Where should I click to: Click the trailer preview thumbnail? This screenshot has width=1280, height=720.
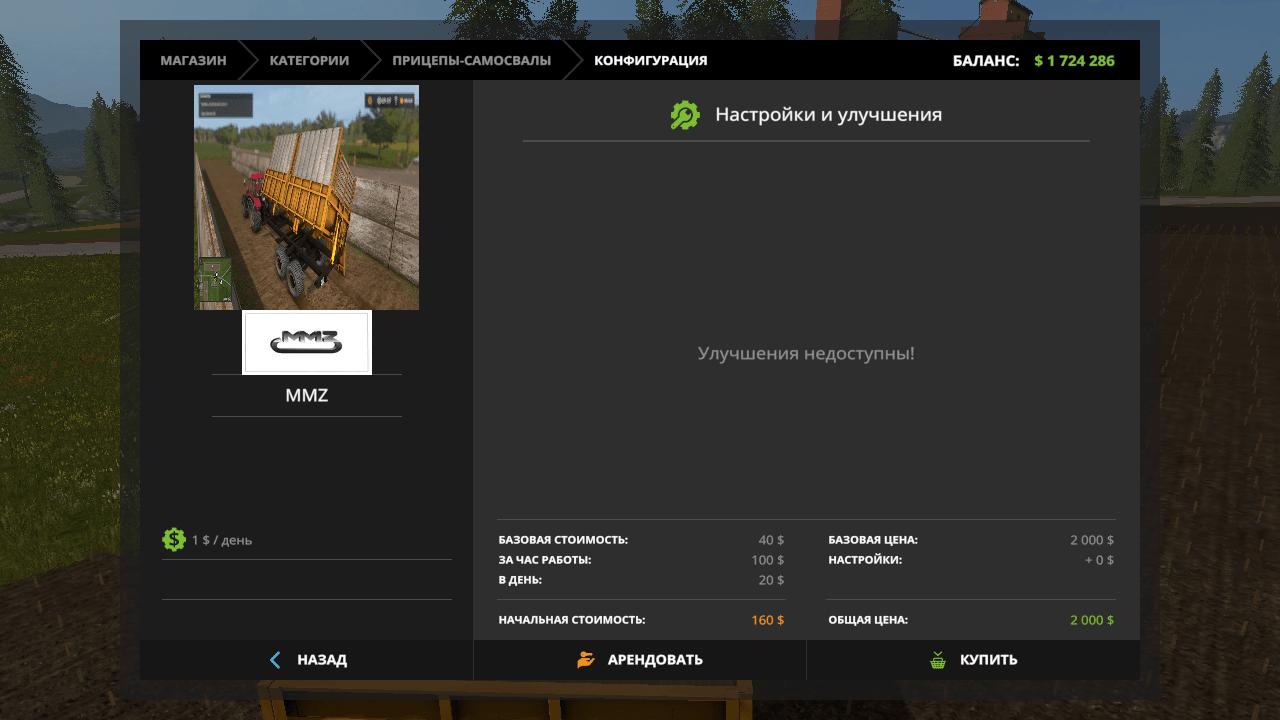tap(307, 197)
